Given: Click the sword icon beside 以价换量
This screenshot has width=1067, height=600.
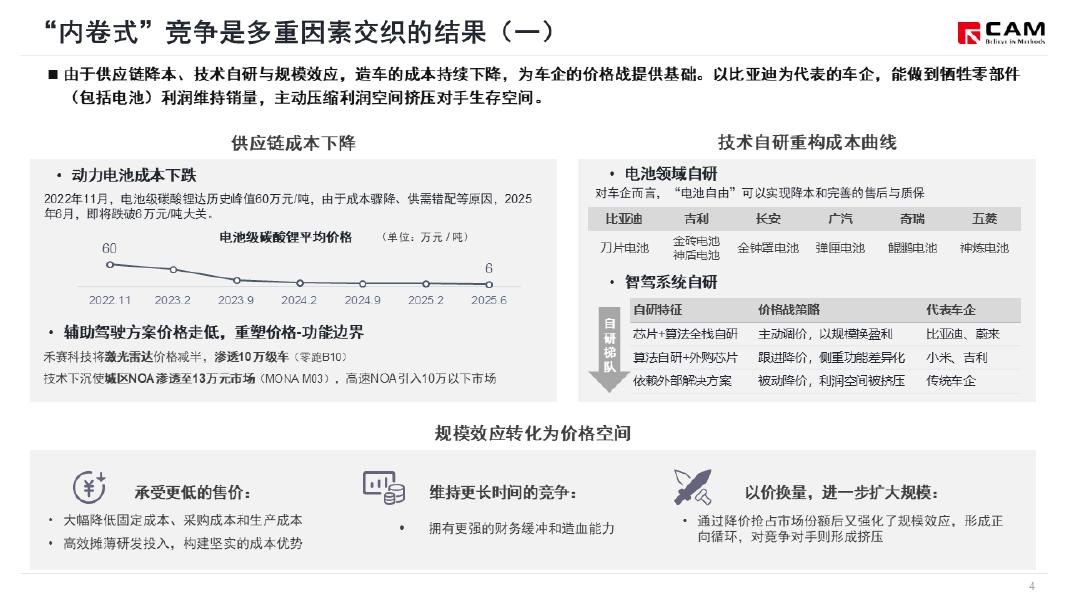Looking at the screenshot, I should 692,487.
